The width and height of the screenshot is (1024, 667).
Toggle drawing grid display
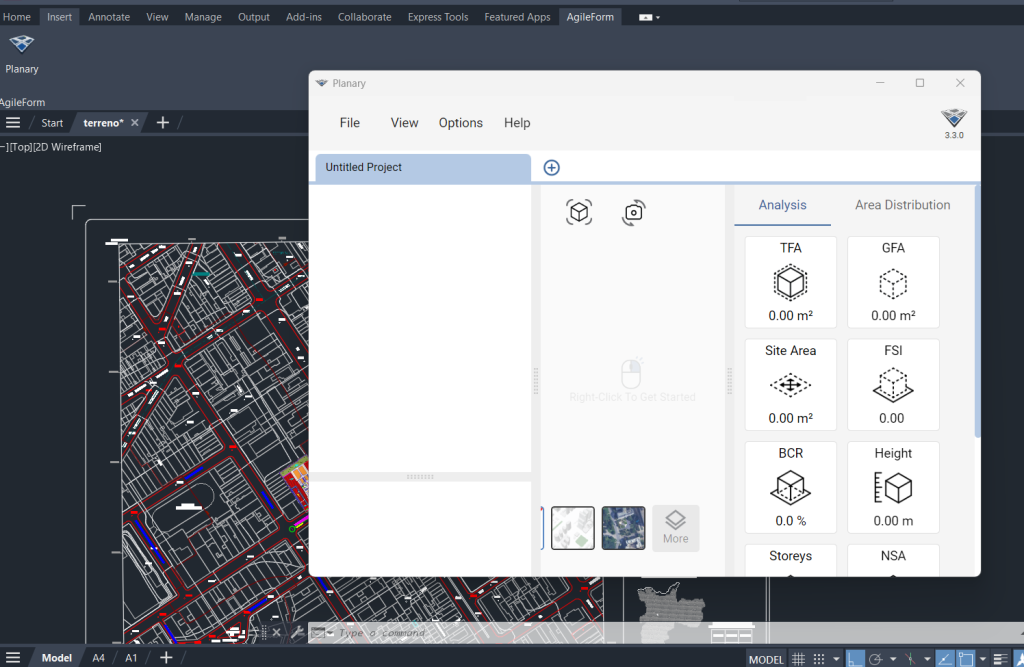click(x=798, y=659)
